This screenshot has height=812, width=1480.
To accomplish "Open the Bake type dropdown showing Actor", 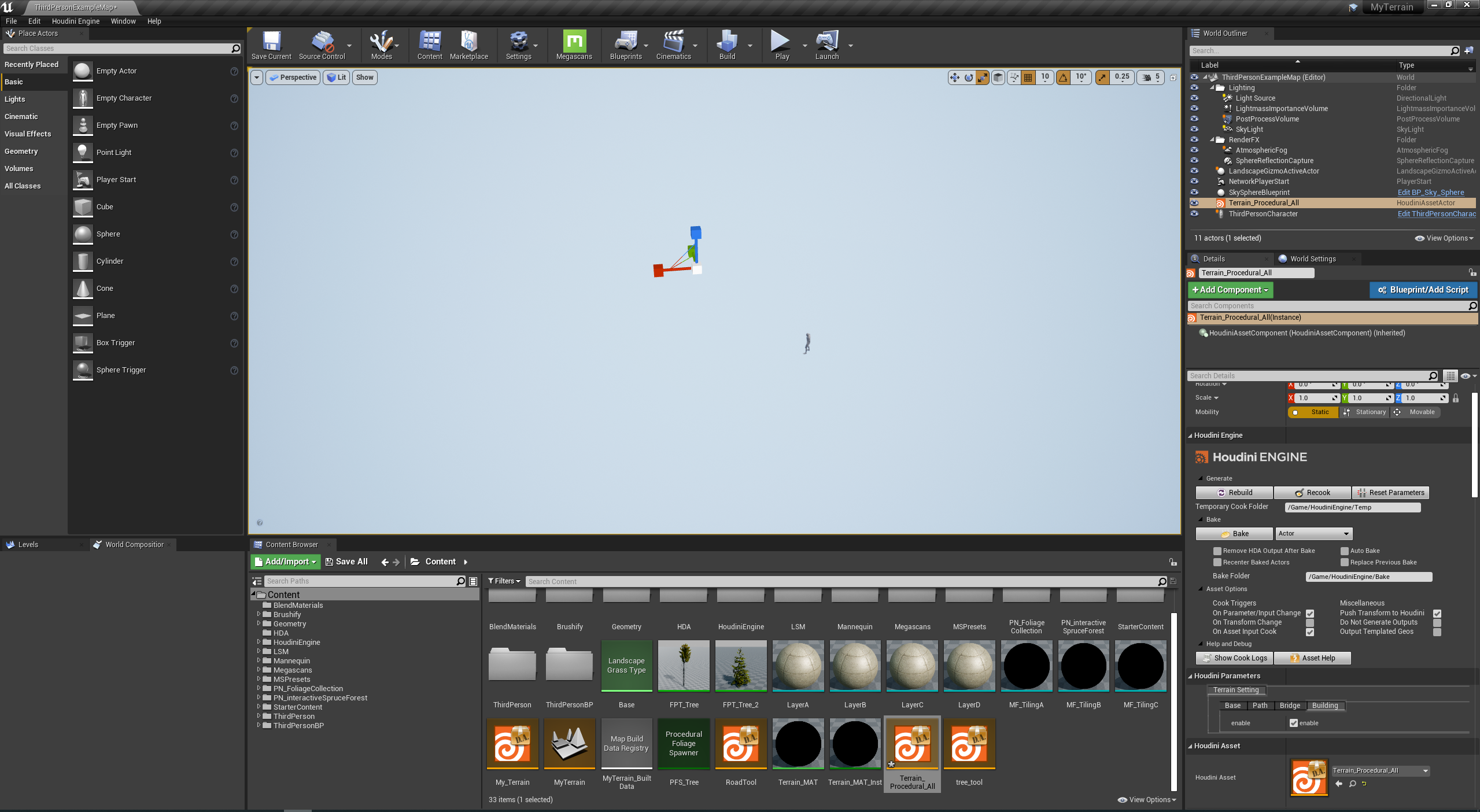I will pos(1313,534).
